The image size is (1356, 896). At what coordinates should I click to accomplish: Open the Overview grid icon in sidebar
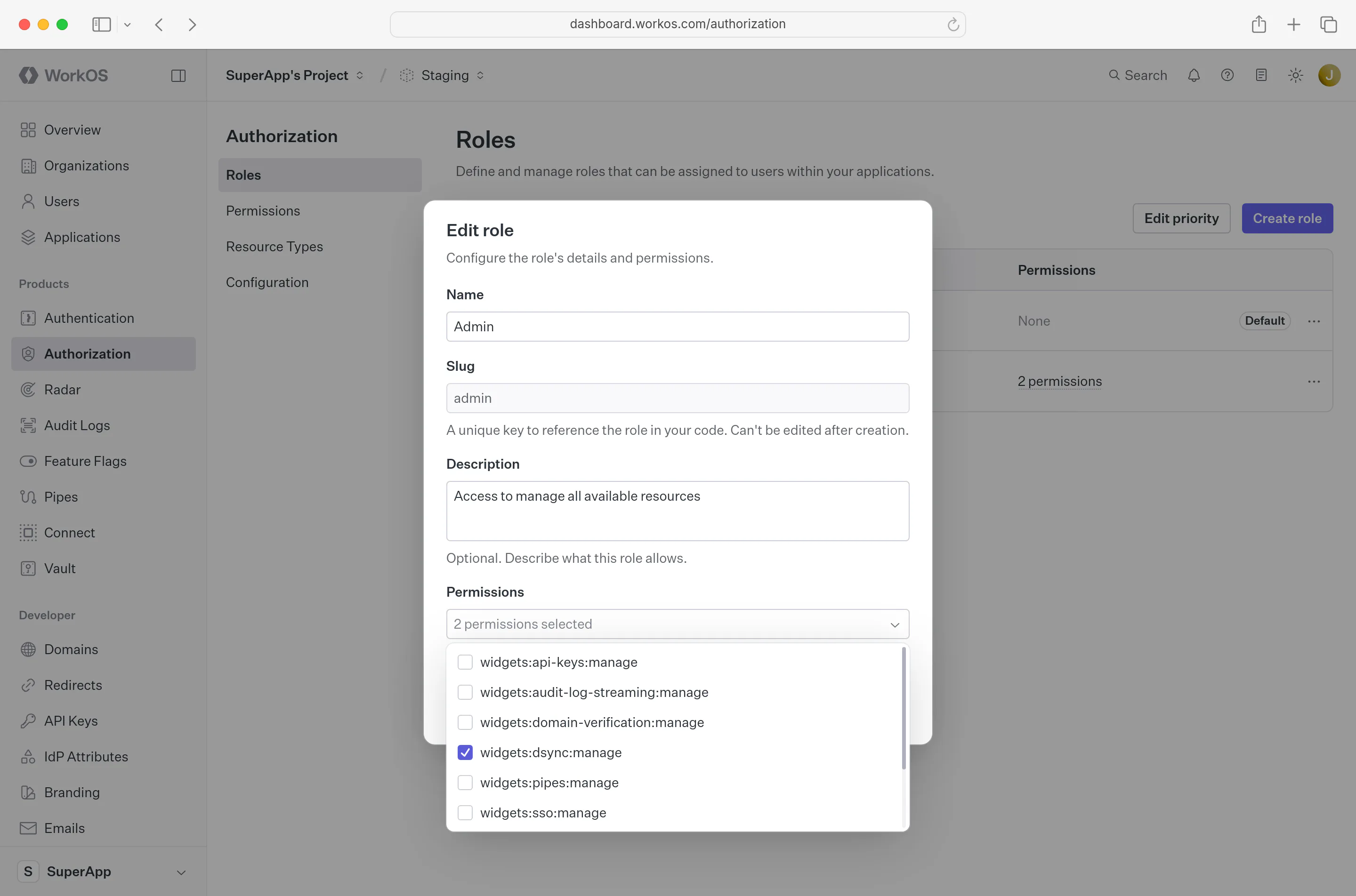point(28,130)
